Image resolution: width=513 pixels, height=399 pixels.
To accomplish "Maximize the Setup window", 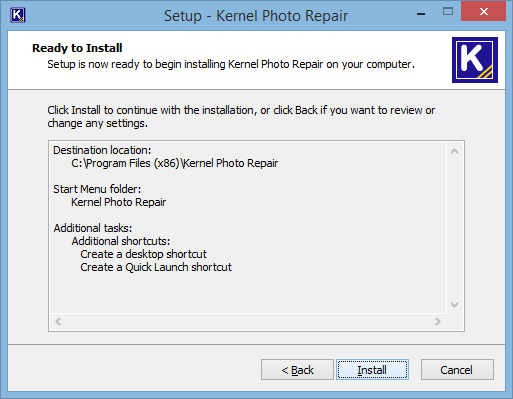I will click(448, 12).
